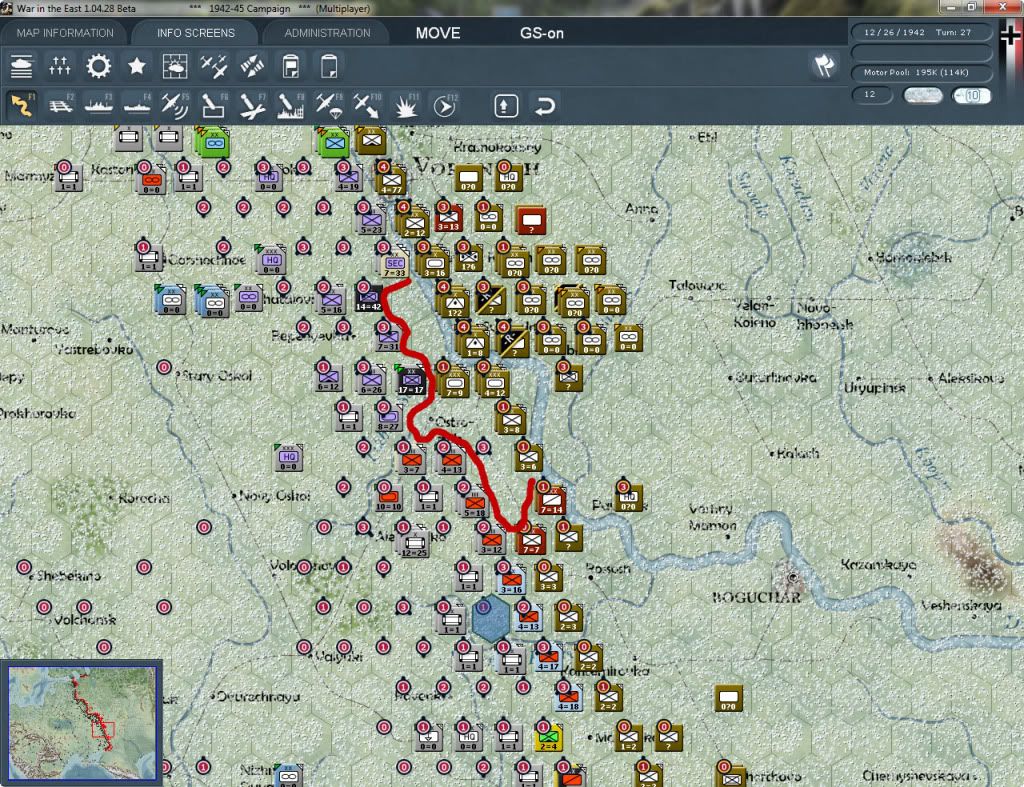Select the F3 naval transport icon
The width and height of the screenshot is (1024, 787).
coord(99,106)
